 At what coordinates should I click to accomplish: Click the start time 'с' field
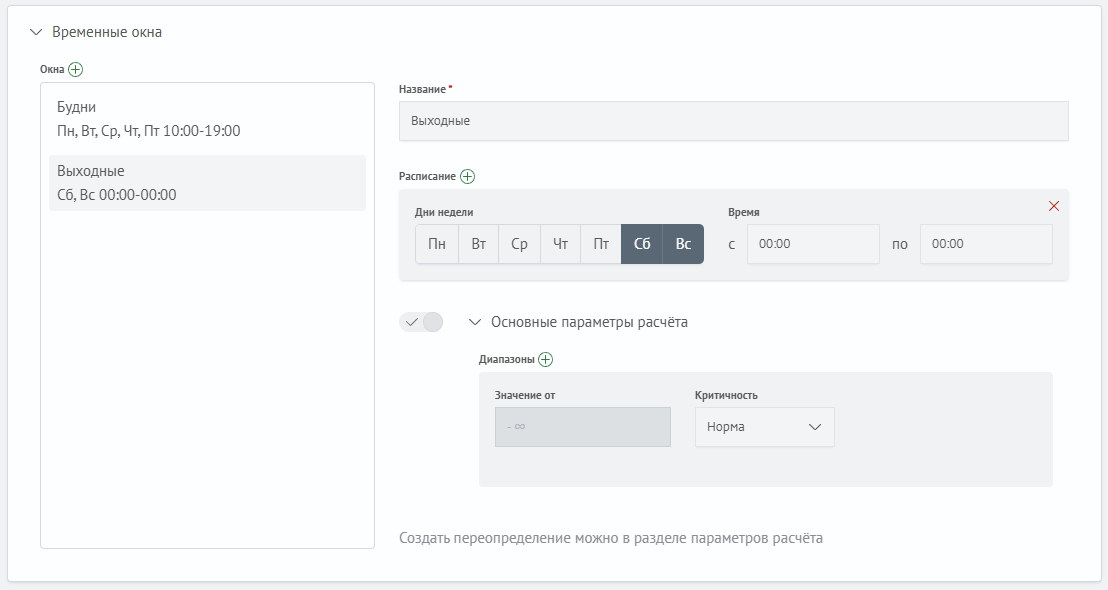coord(813,244)
